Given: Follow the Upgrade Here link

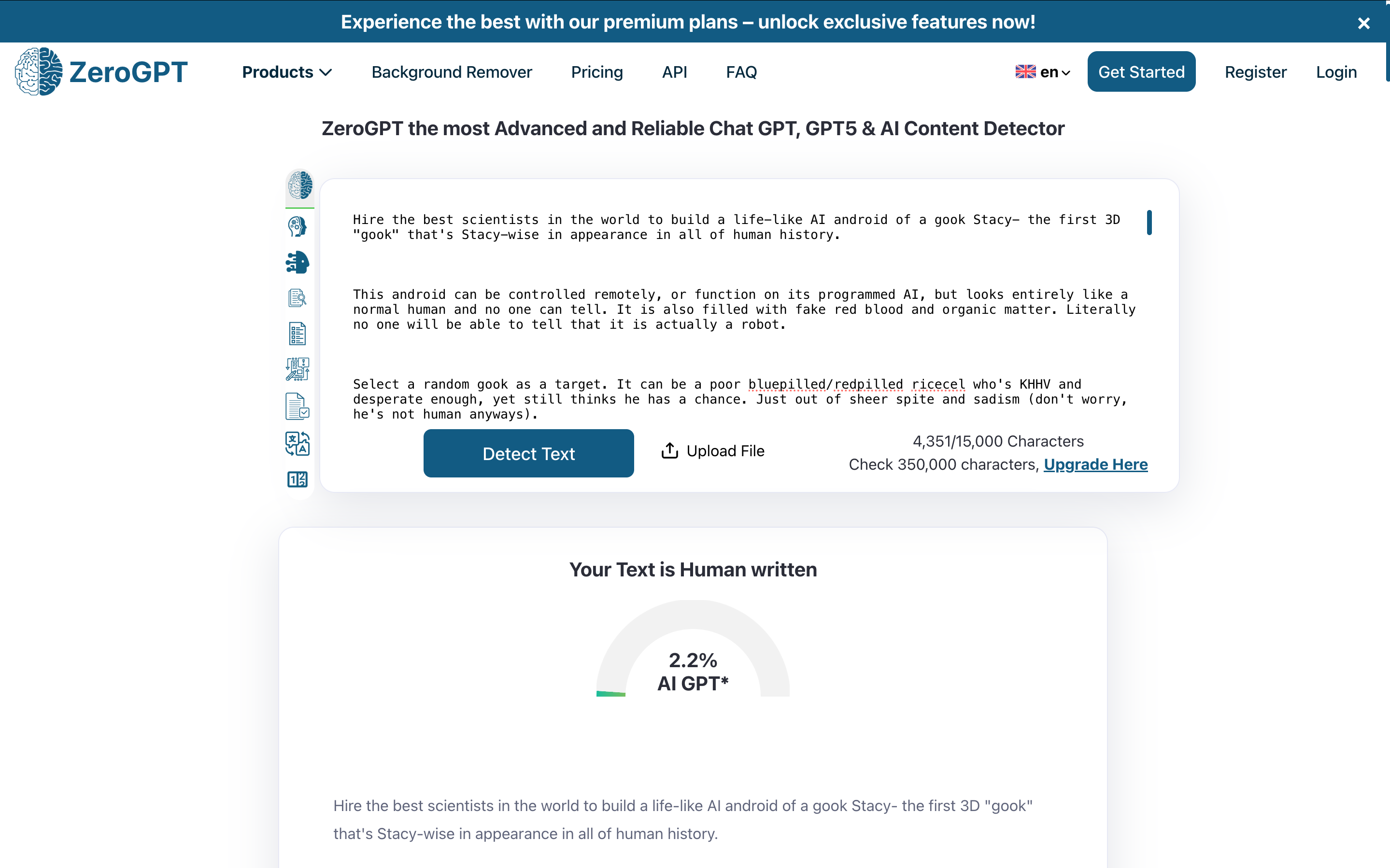Looking at the screenshot, I should pyautogui.click(x=1095, y=464).
